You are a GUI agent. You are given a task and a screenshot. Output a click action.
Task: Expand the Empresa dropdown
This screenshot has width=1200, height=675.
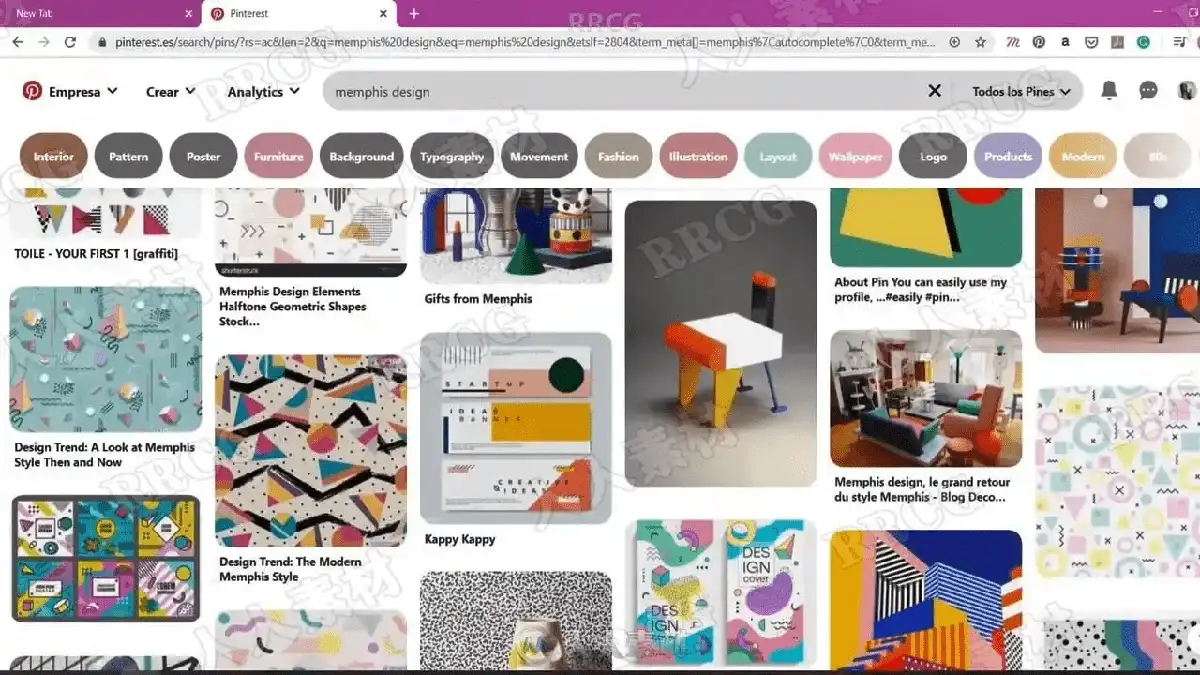83,92
